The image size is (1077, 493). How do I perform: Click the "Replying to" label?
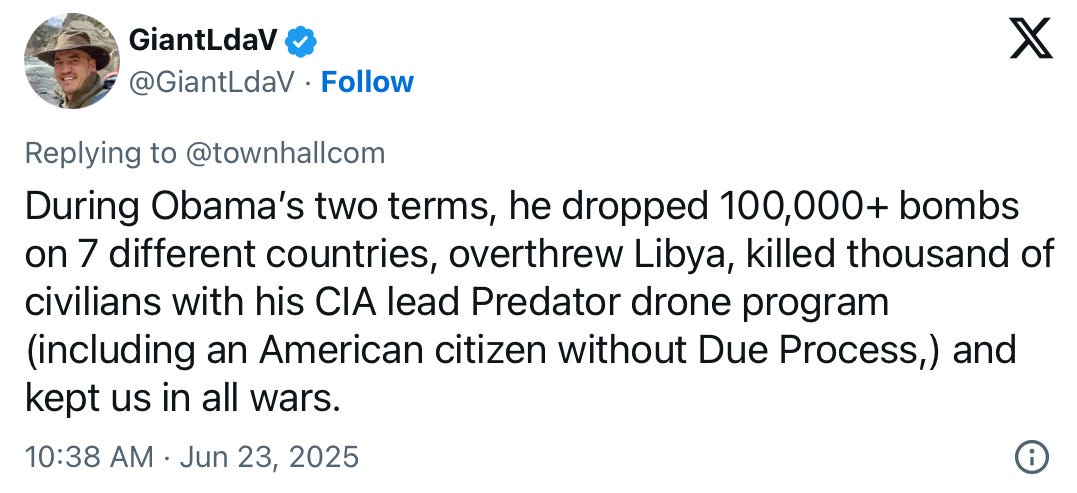tap(100, 153)
